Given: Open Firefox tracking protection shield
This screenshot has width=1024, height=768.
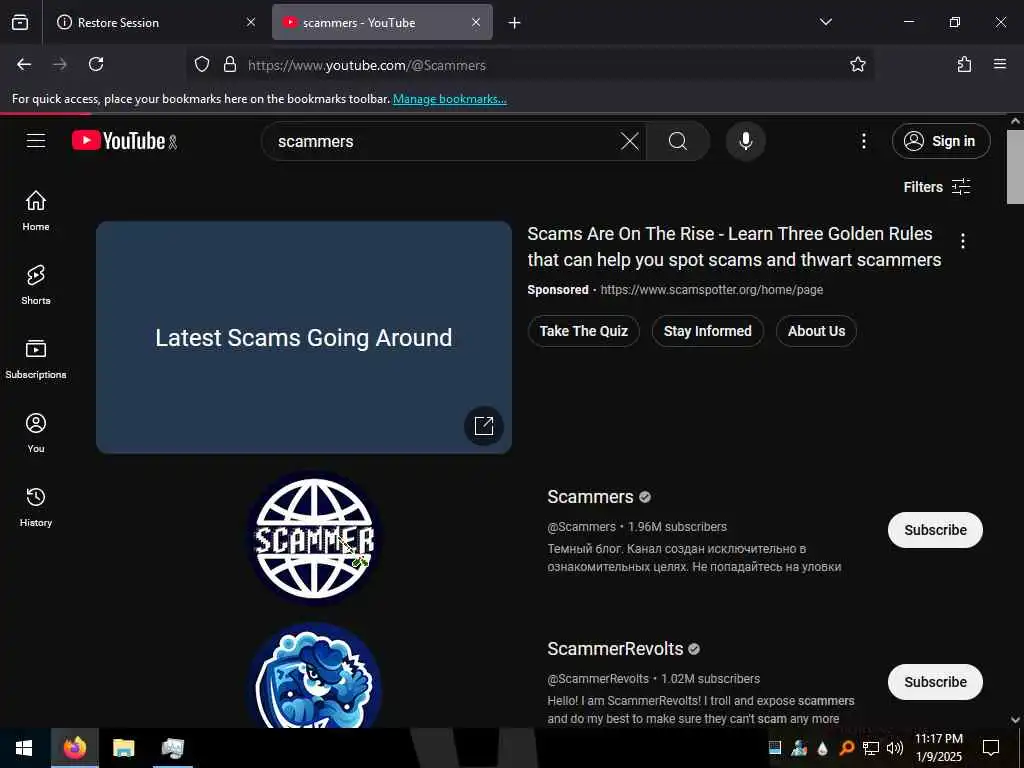Looking at the screenshot, I should 202,64.
